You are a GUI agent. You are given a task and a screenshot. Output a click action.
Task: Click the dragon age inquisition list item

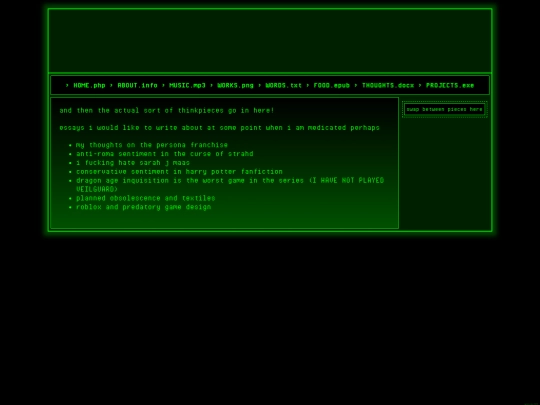pyautogui.click(x=230, y=185)
